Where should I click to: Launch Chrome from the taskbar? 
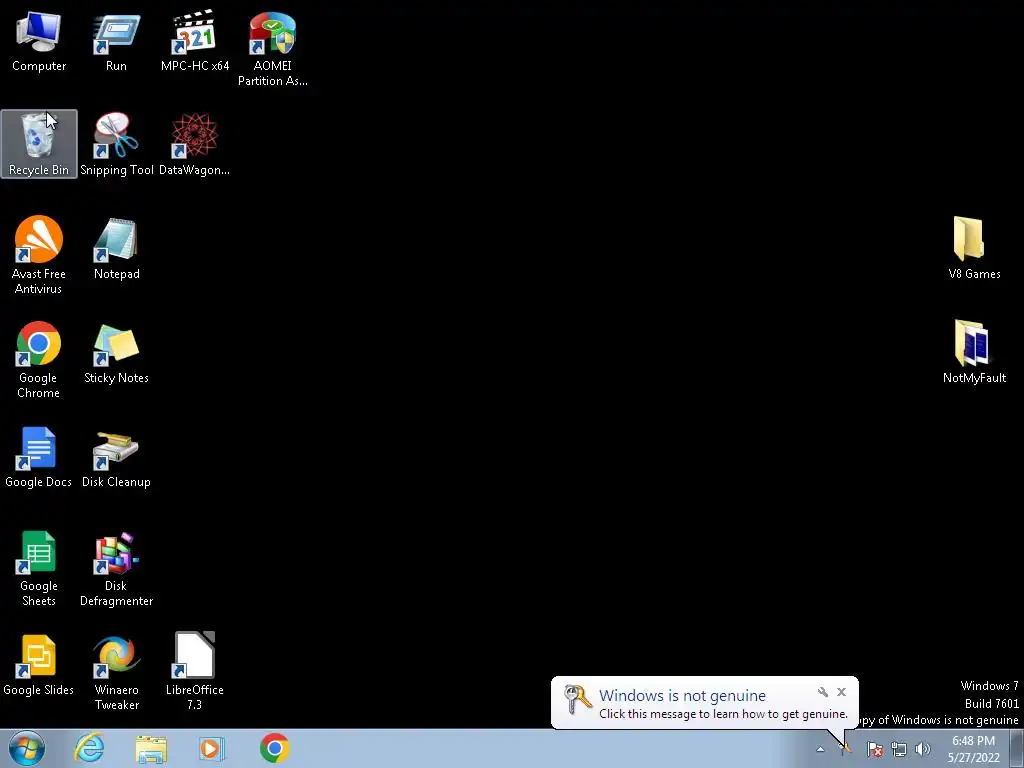pos(274,748)
